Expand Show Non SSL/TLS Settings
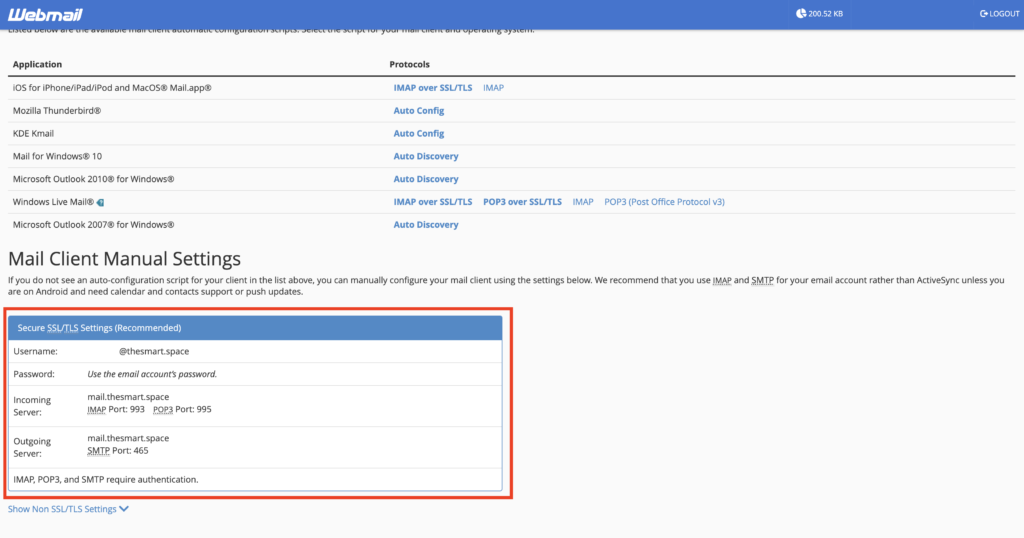The image size is (1024, 538). (x=68, y=509)
